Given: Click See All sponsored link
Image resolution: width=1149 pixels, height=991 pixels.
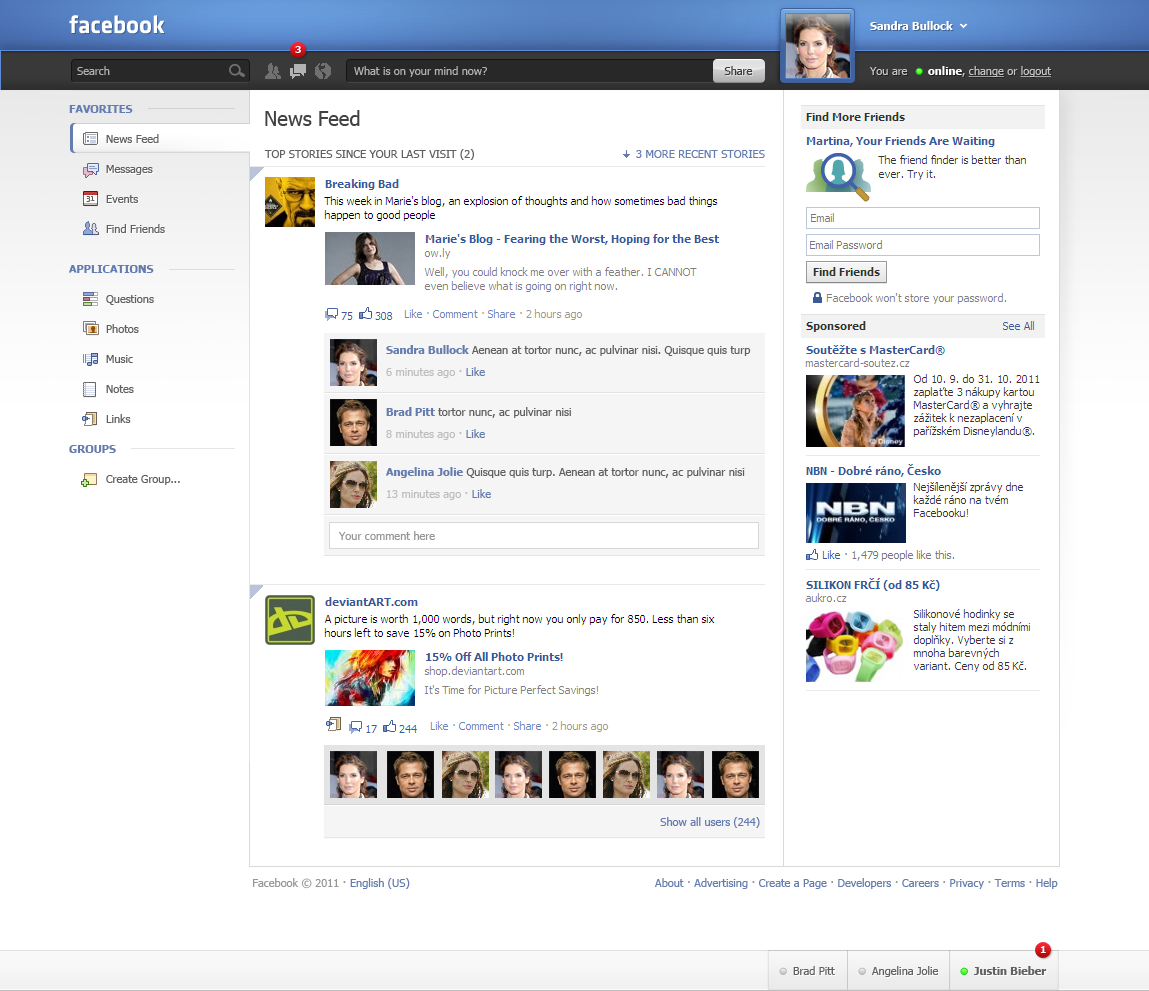Looking at the screenshot, I should pos(1018,326).
